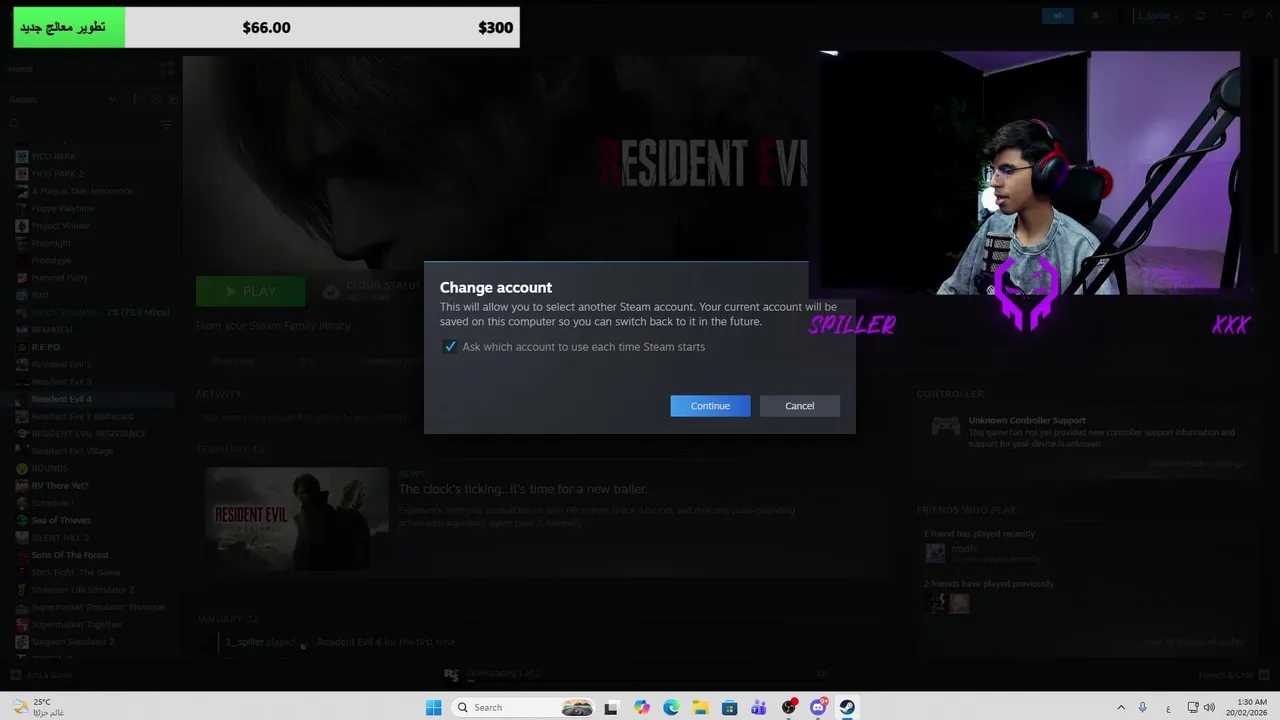Click the Steam icon in the taskbar
Viewport: 1280px width, 720px height.
847,707
